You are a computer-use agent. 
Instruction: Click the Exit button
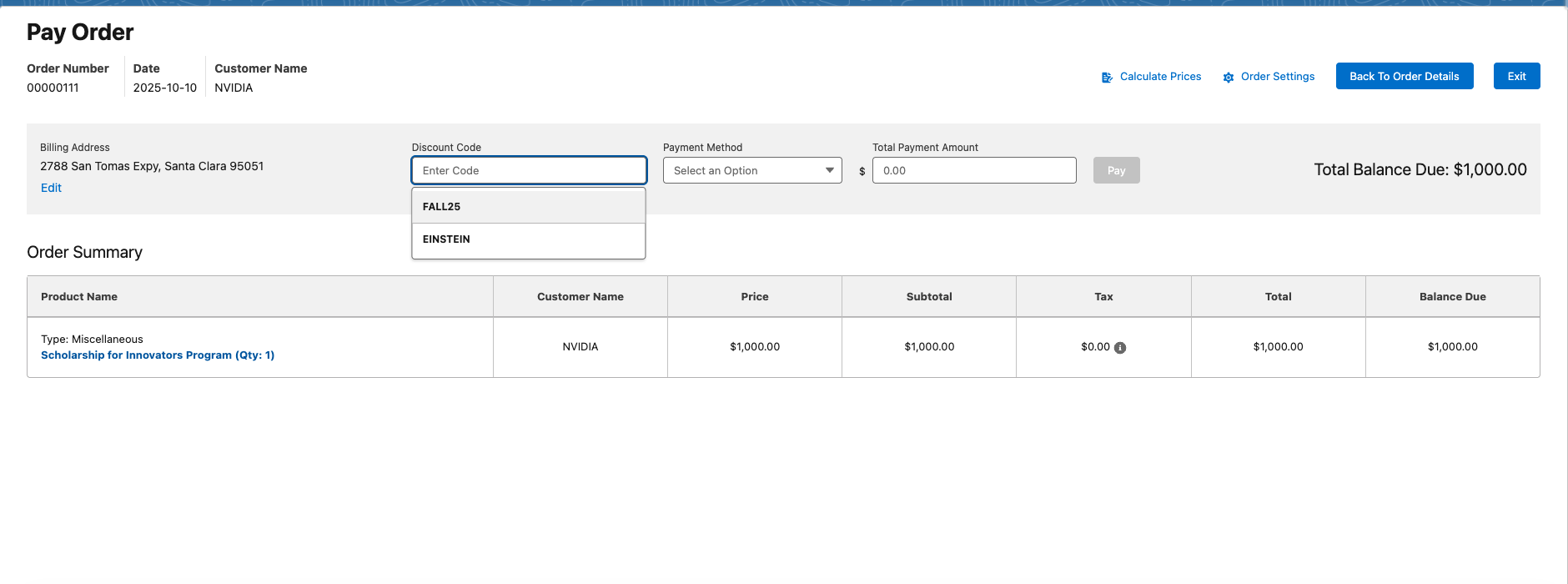point(1516,76)
